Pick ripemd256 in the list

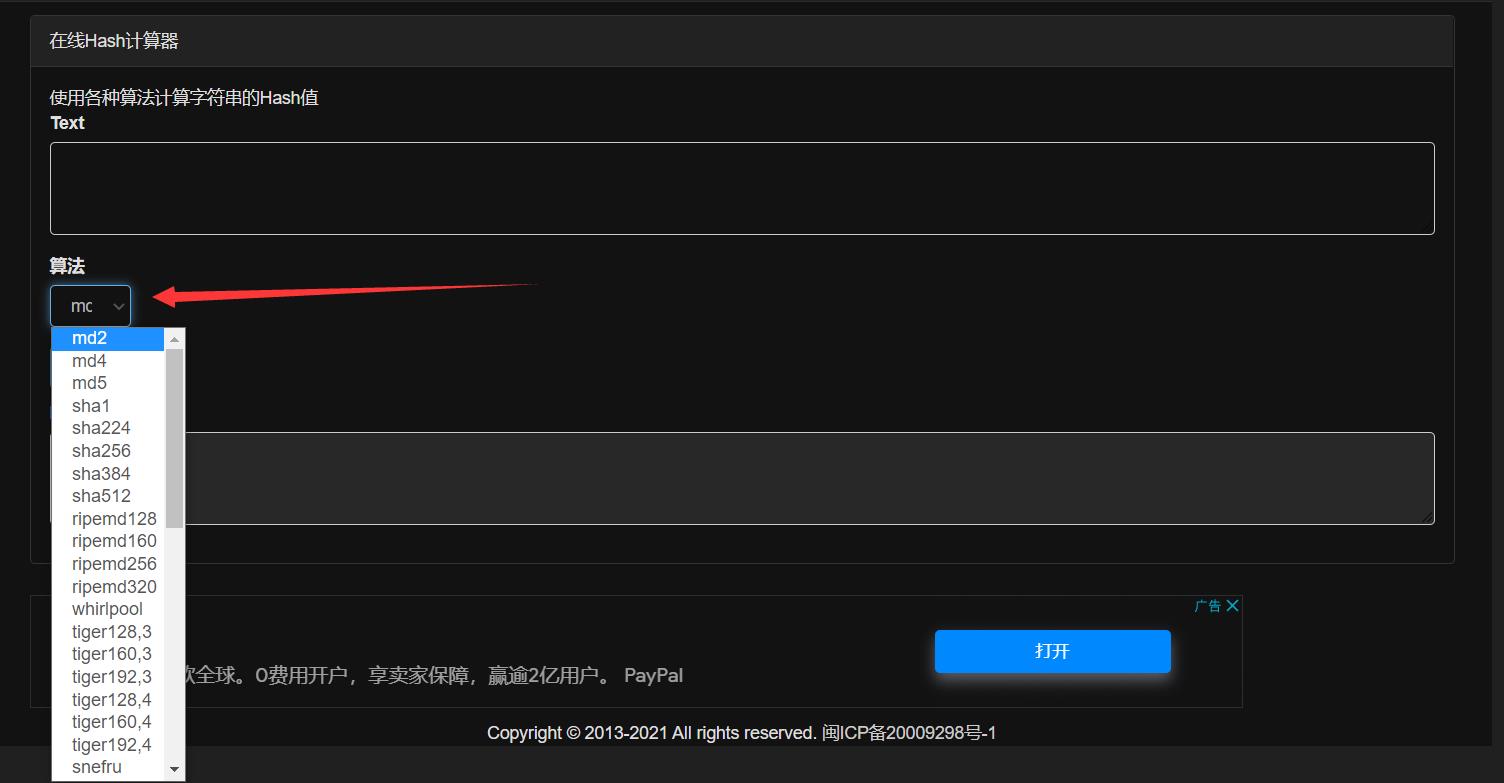(x=108, y=564)
